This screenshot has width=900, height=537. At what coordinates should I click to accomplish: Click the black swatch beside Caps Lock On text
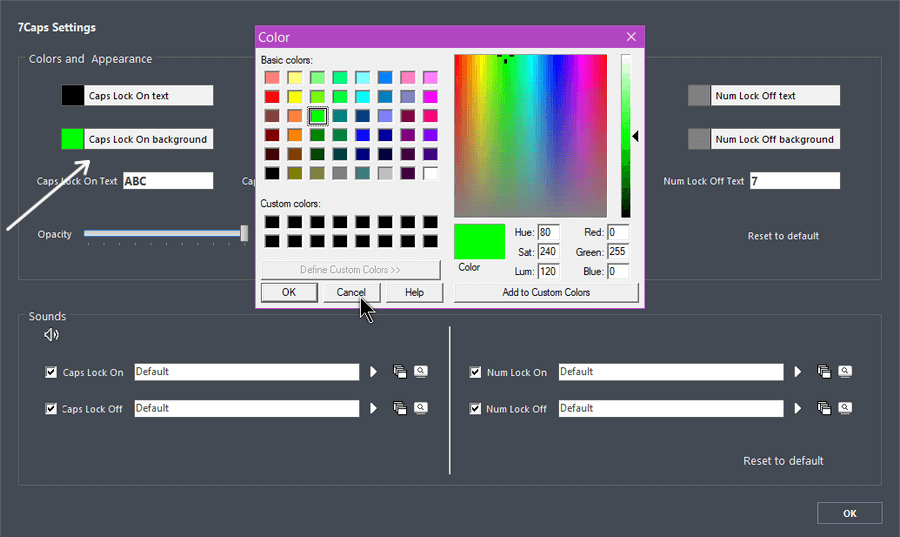(73, 96)
